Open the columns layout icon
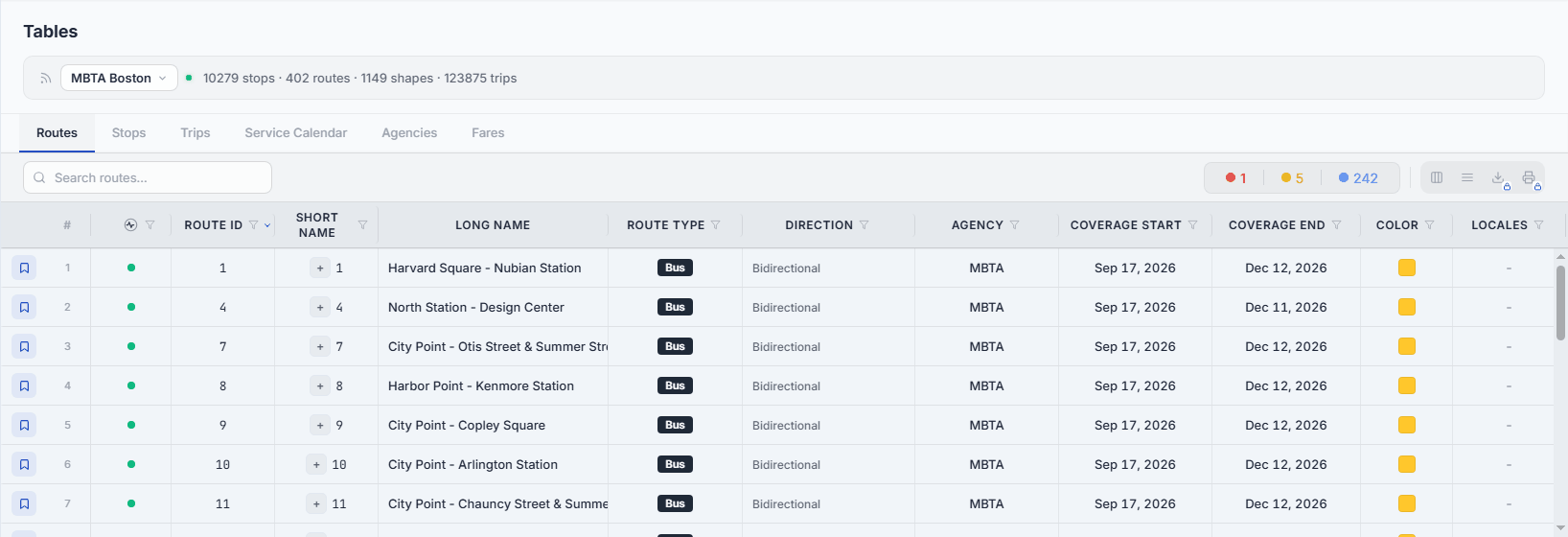 [1437, 177]
